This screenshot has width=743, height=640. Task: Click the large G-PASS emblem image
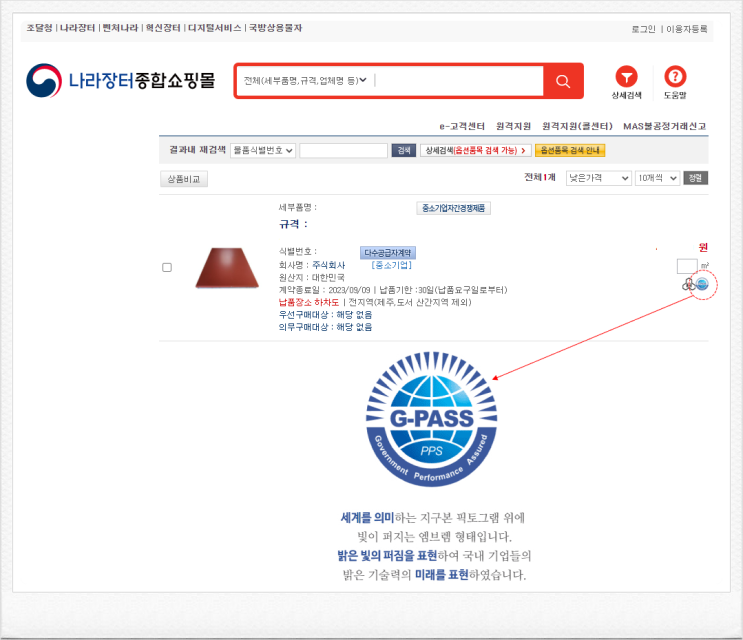tap(431, 419)
